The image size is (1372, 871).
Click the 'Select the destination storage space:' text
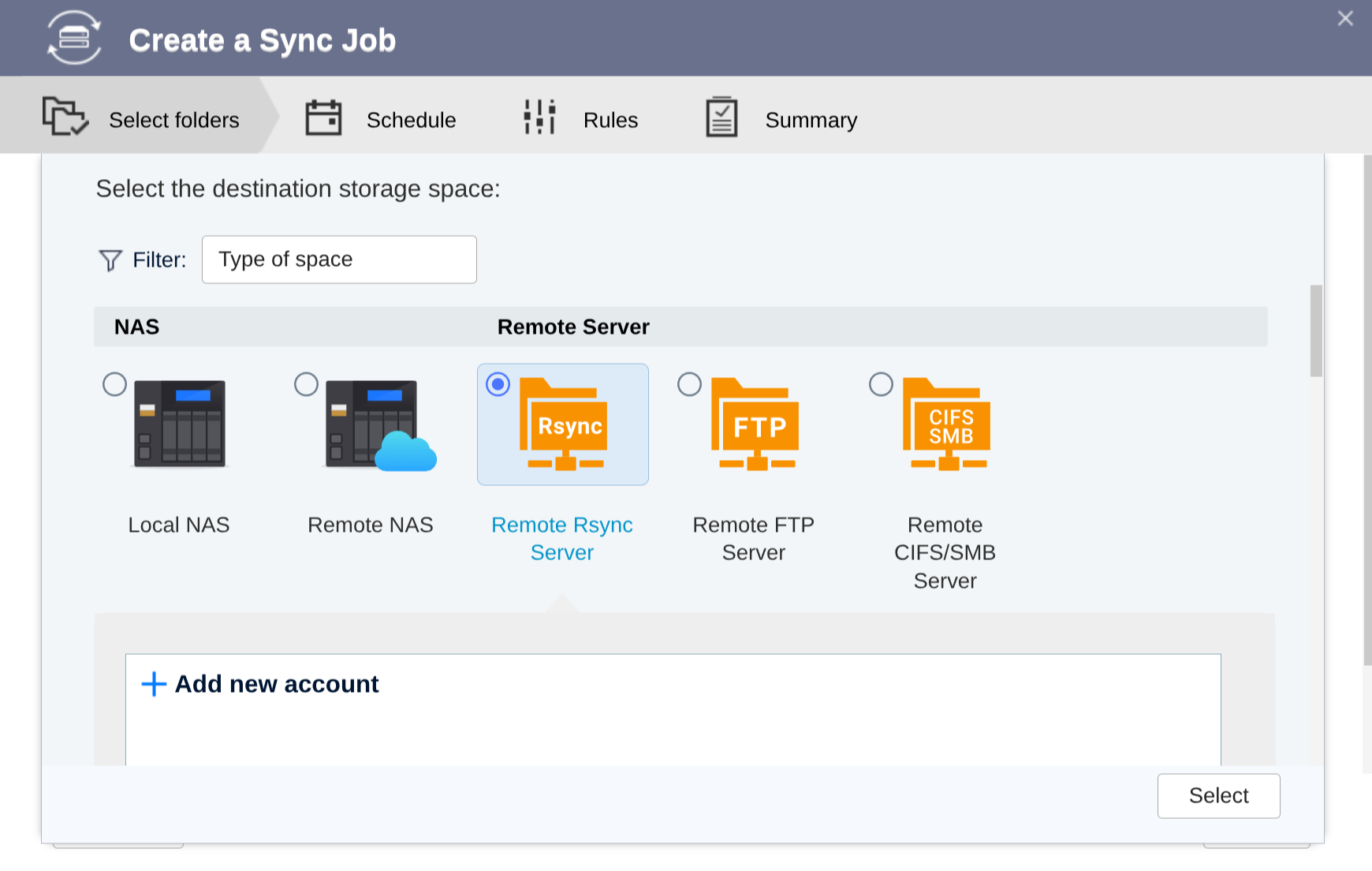tap(298, 189)
